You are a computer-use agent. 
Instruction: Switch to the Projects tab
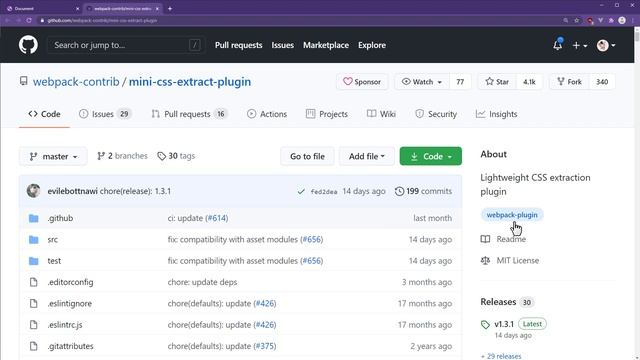coord(327,114)
